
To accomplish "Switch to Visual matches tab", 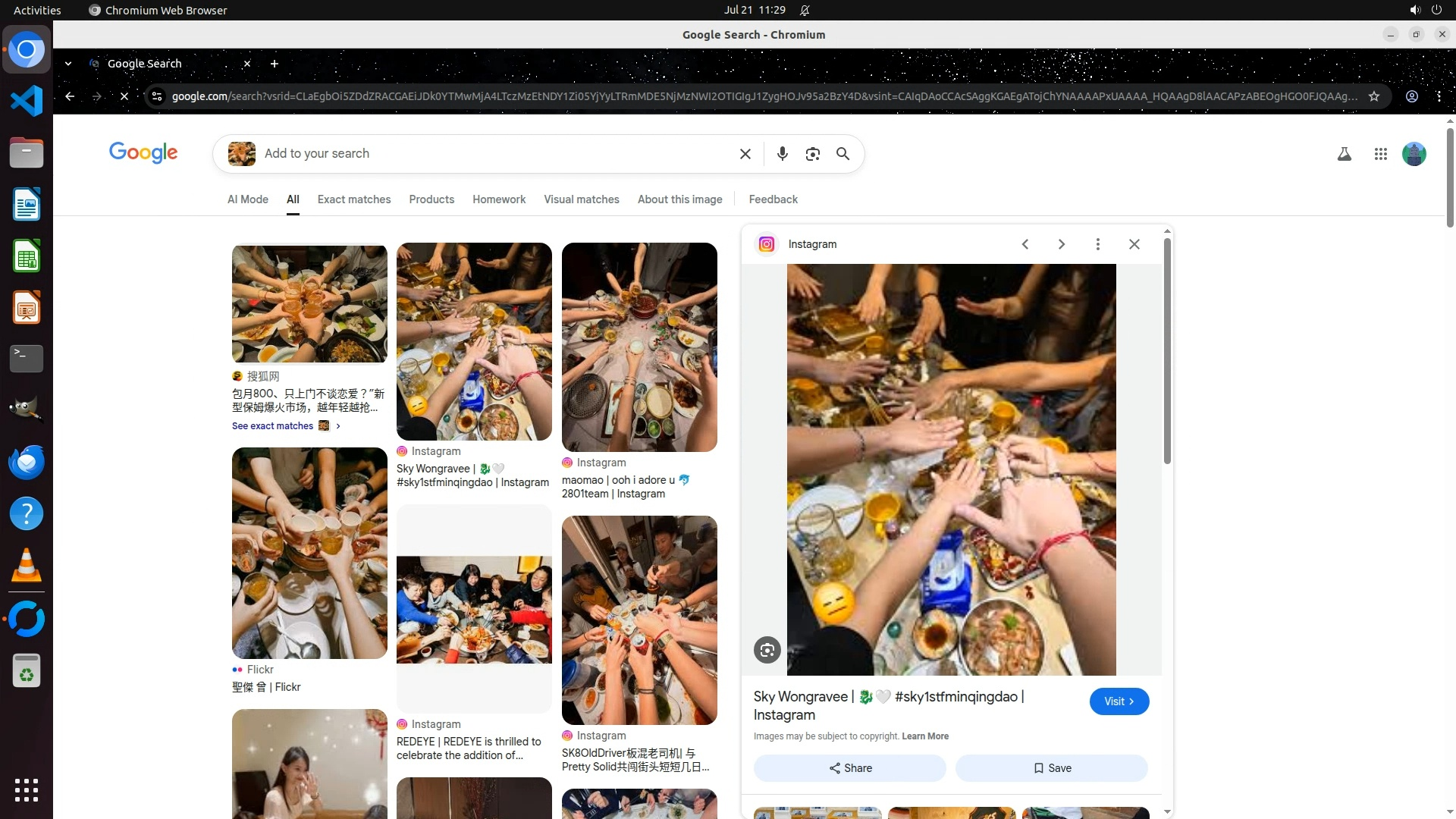I will click(x=581, y=199).
